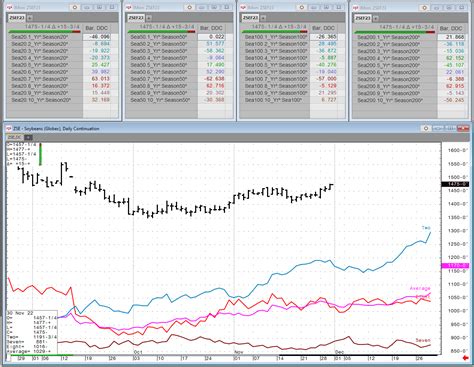Screen dimensions: 474x367
Task: Click value 63.013 in Sea20 monitor
Action: (x=100, y=79)
